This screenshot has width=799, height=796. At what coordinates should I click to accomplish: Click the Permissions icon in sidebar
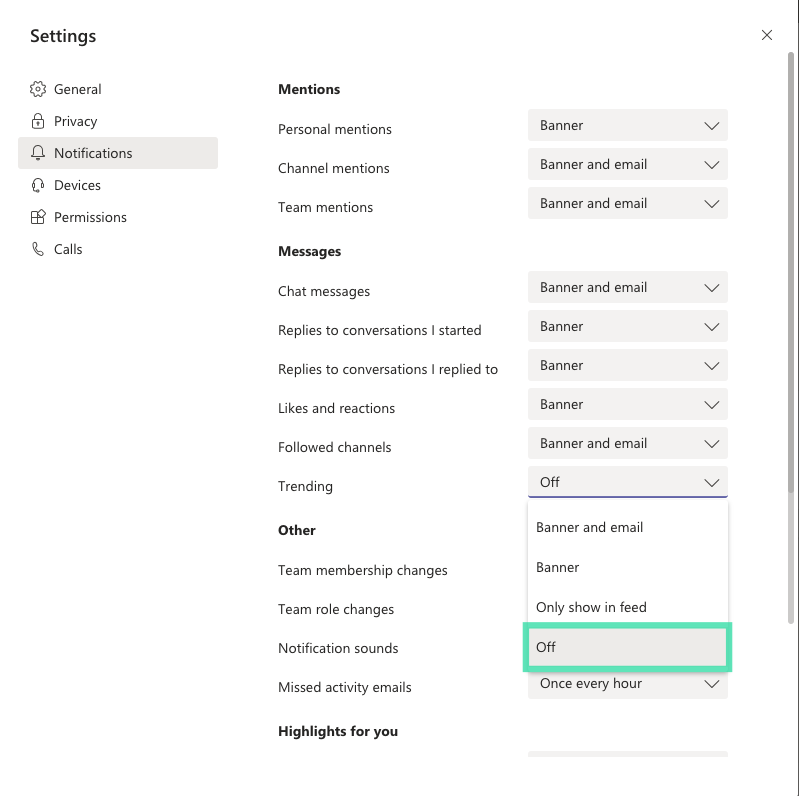(38, 217)
